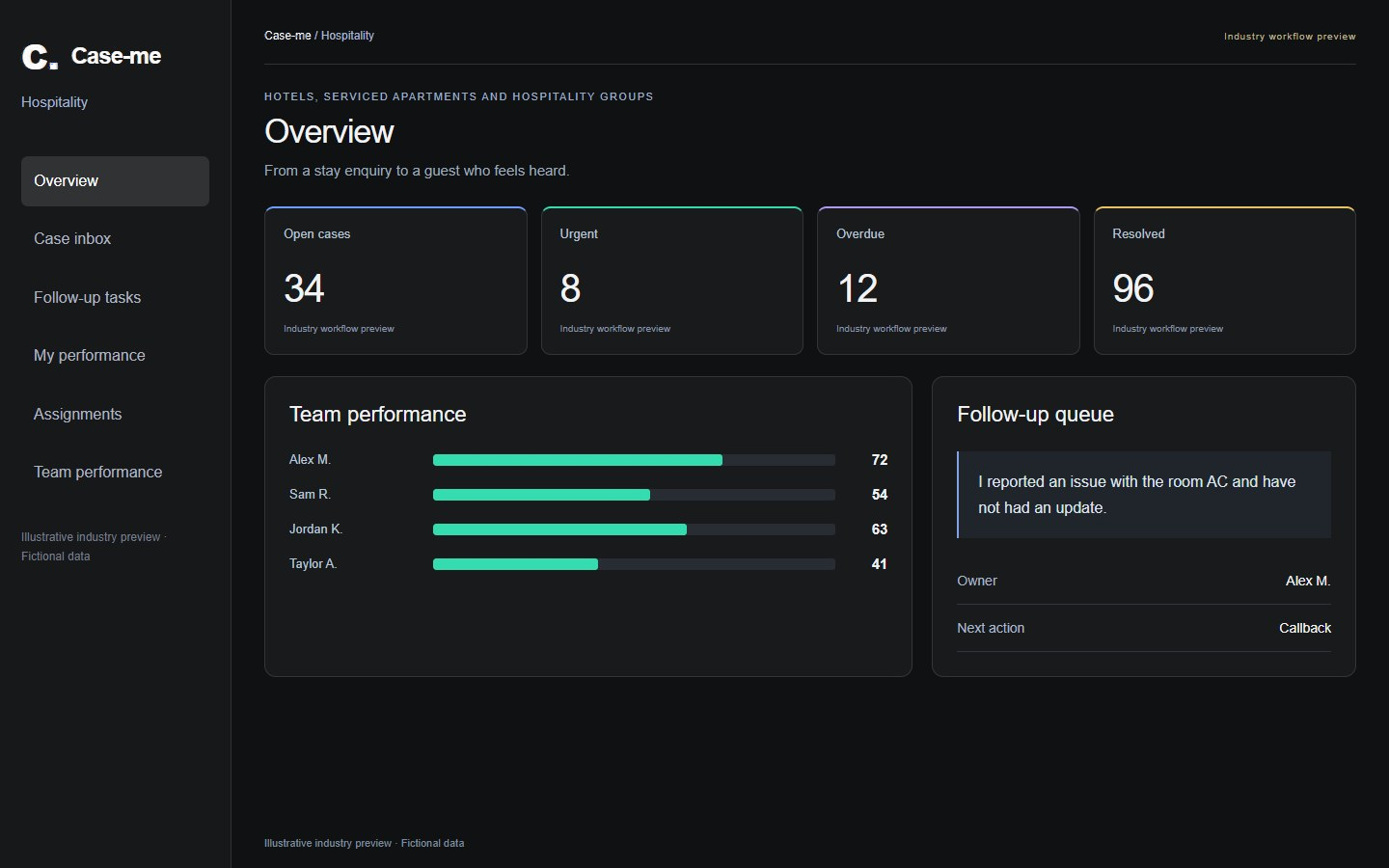The image size is (1389, 868).
Task: Click the Overview page heading
Action: (329, 132)
